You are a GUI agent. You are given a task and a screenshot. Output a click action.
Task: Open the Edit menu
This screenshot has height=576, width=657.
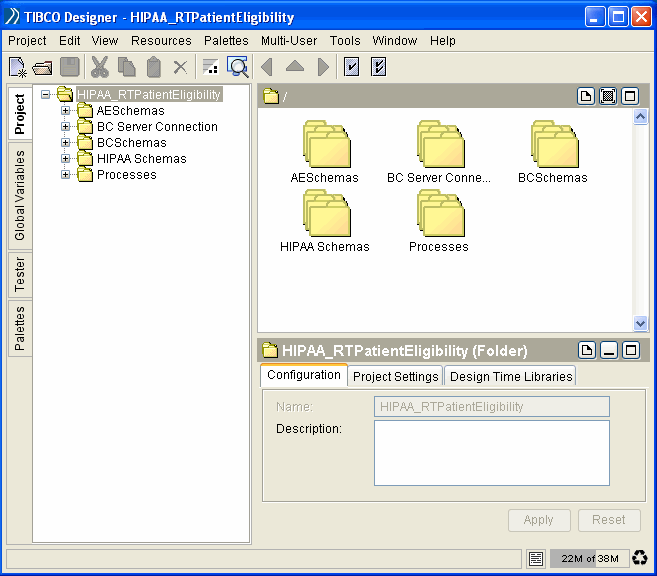pyautogui.click(x=70, y=41)
